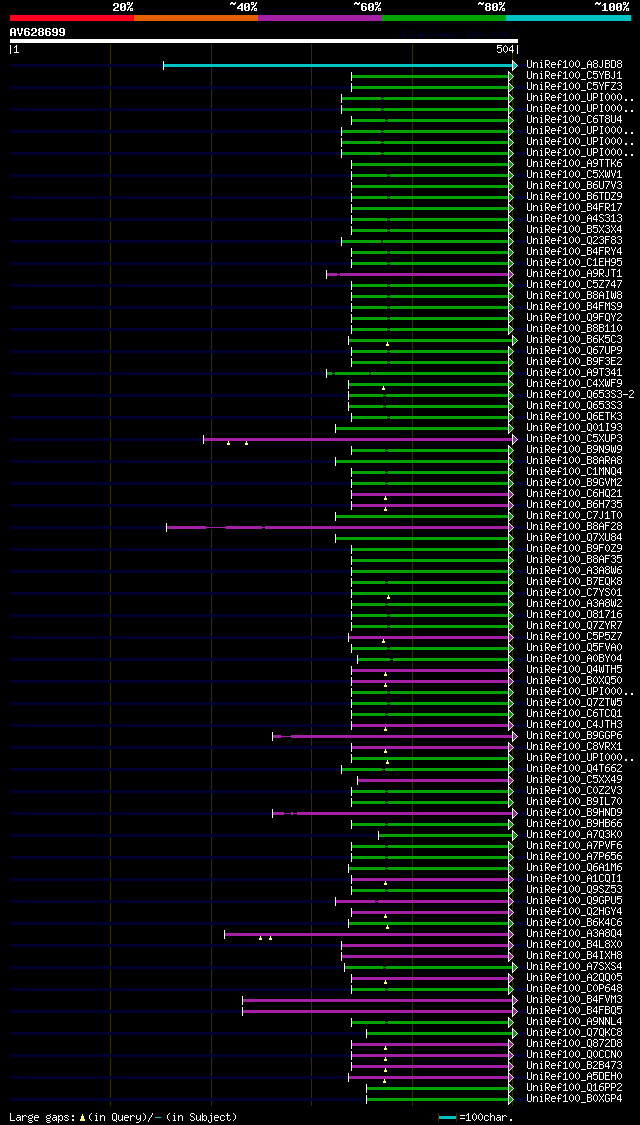640x1125 pixels.
Task: Click UniRef100_Q16PP2 label
Action: tap(574, 1088)
